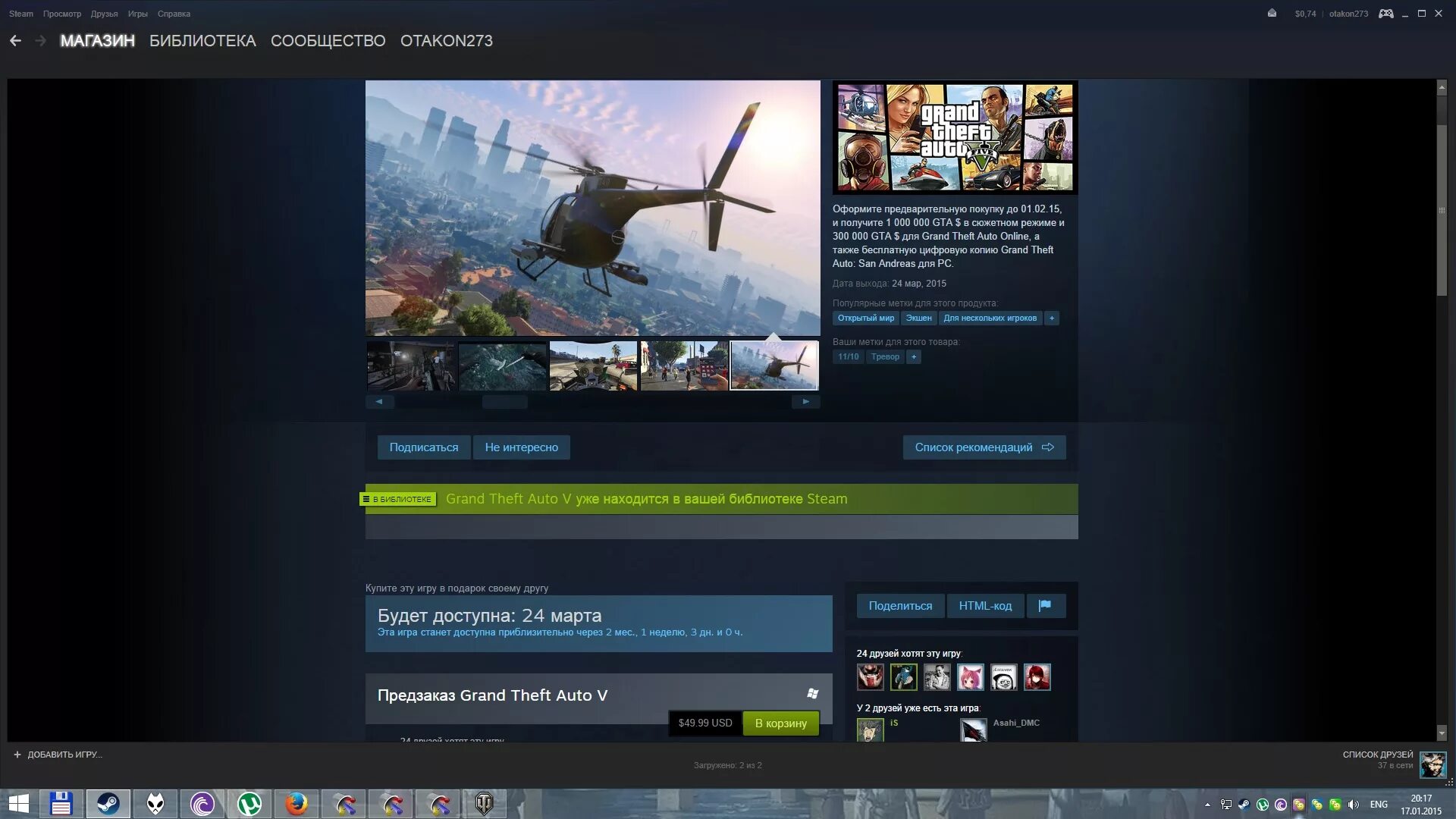Click the carousel position slider below thumbnails
Screen dimensions: 1456x819
(x=504, y=401)
